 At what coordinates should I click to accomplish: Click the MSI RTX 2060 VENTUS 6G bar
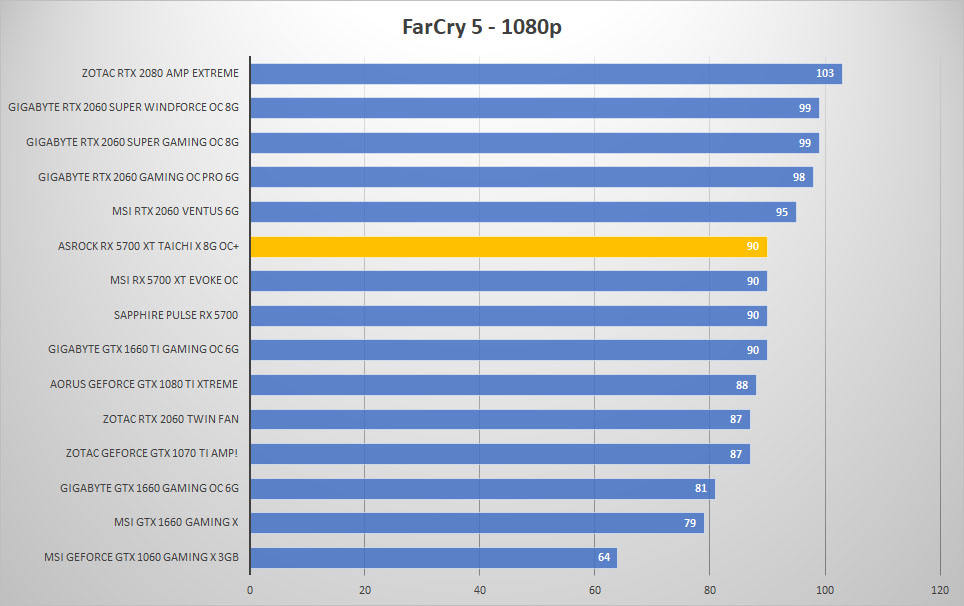point(523,212)
